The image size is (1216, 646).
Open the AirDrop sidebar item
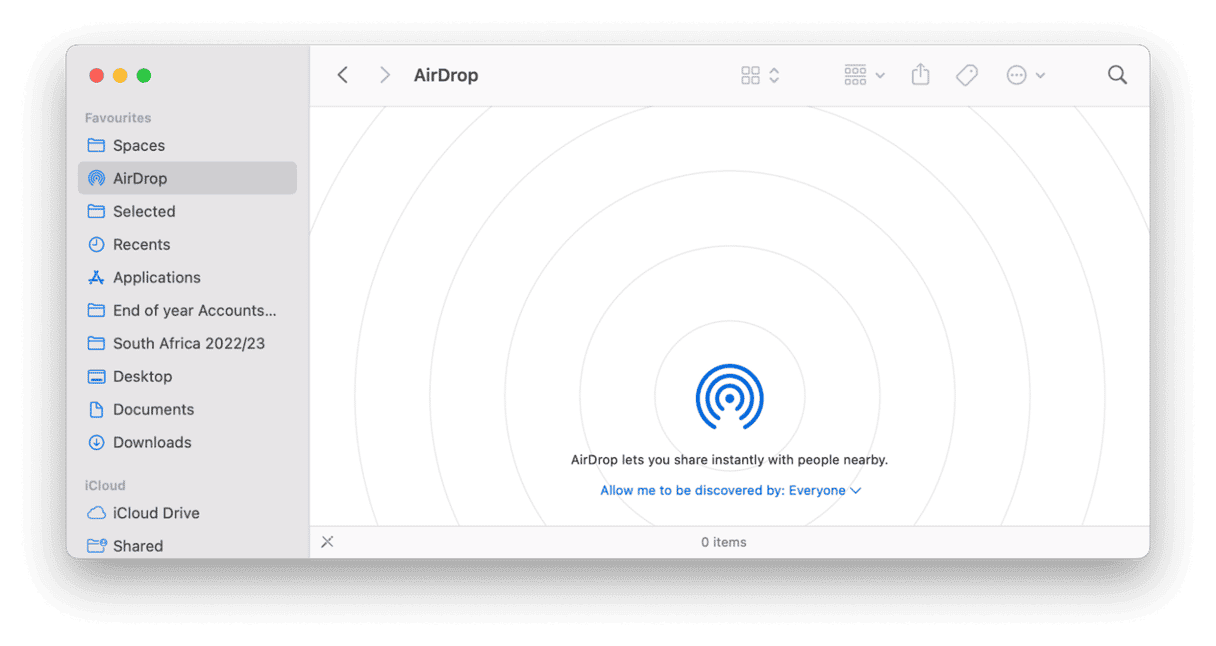[x=141, y=178]
